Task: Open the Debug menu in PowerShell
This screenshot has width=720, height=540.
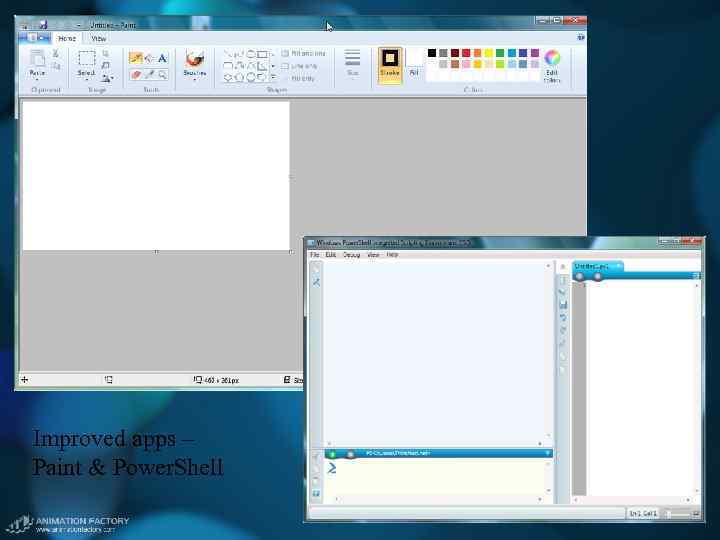Action: point(351,254)
